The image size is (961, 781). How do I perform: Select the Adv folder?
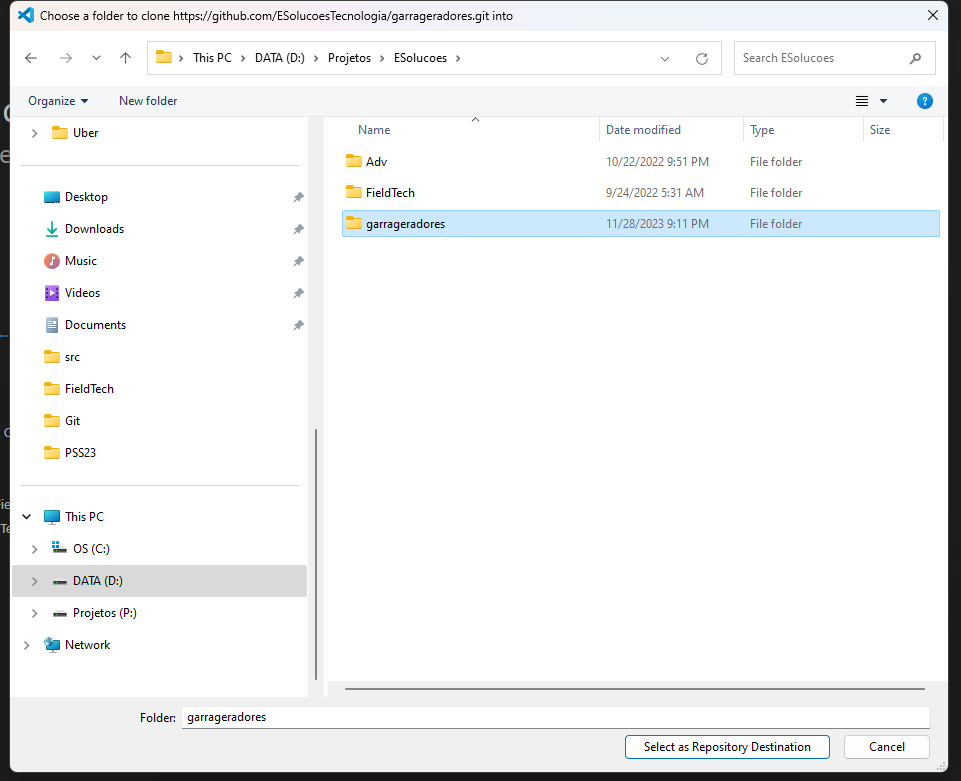click(376, 162)
